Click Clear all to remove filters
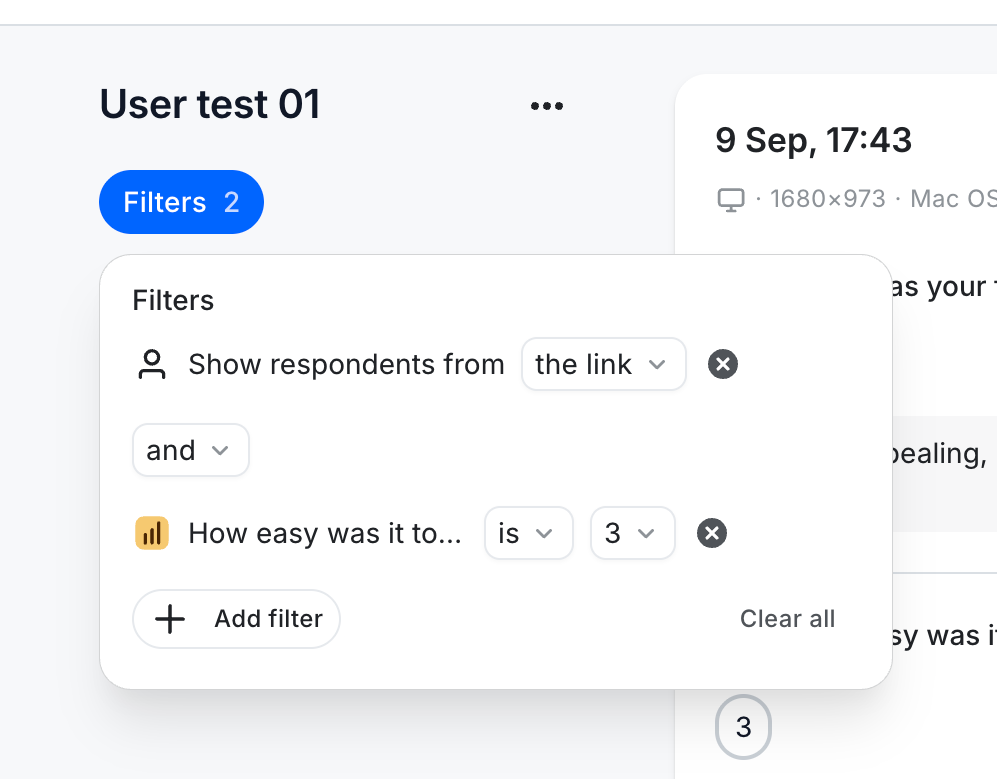 coord(787,619)
